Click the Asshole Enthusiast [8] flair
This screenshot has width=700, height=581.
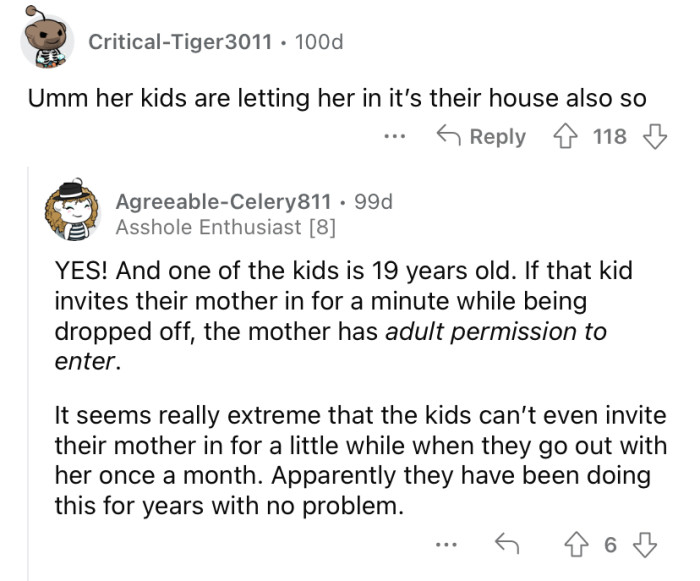pos(226,226)
